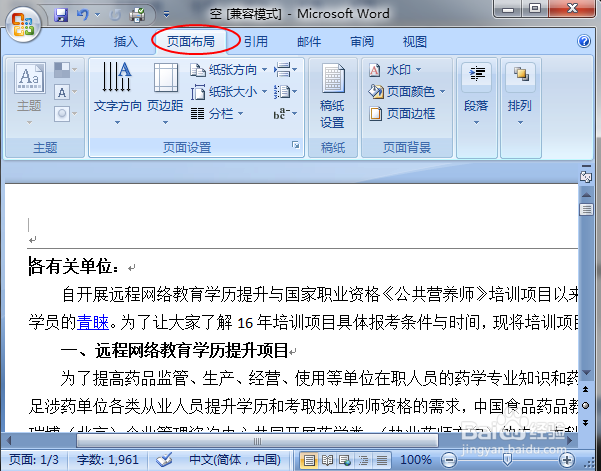Switch to Web Layout view
This screenshot has height=471, width=601.
click(345, 460)
